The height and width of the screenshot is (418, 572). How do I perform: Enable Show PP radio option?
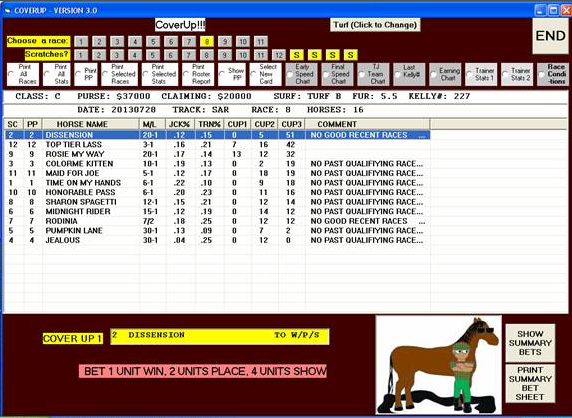pyautogui.click(x=232, y=74)
